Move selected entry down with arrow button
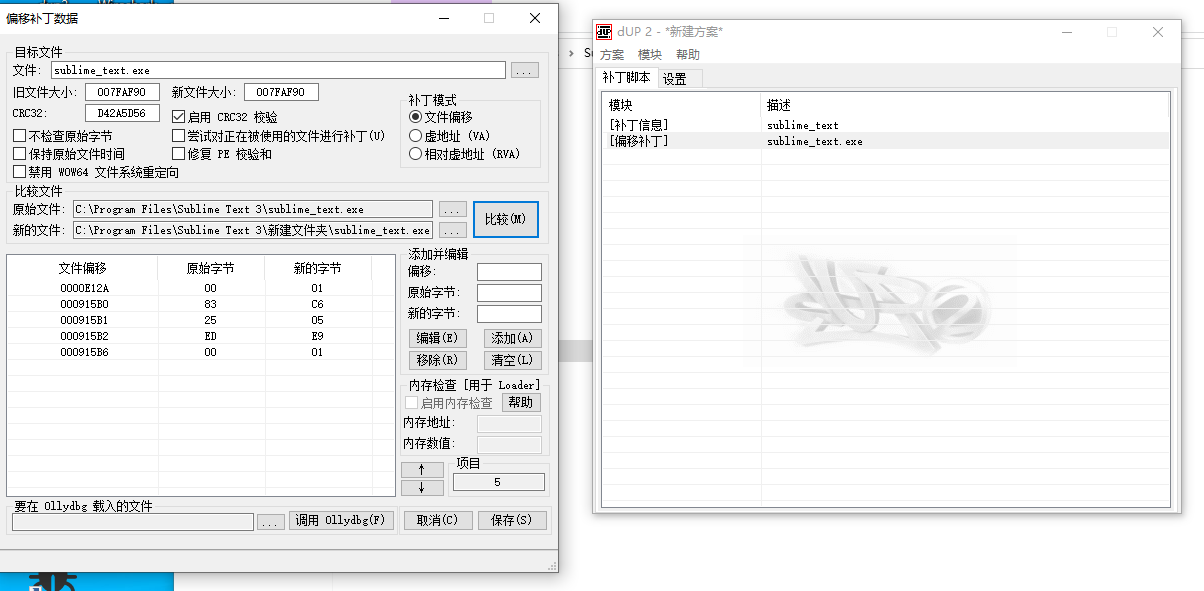The width and height of the screenshot is (1204, 591). [422, 488]
